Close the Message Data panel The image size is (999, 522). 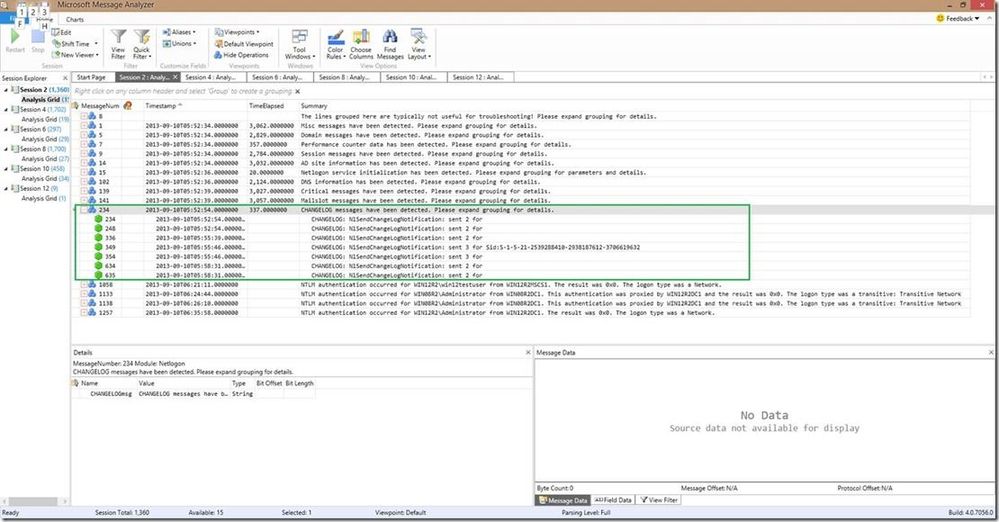991,352
